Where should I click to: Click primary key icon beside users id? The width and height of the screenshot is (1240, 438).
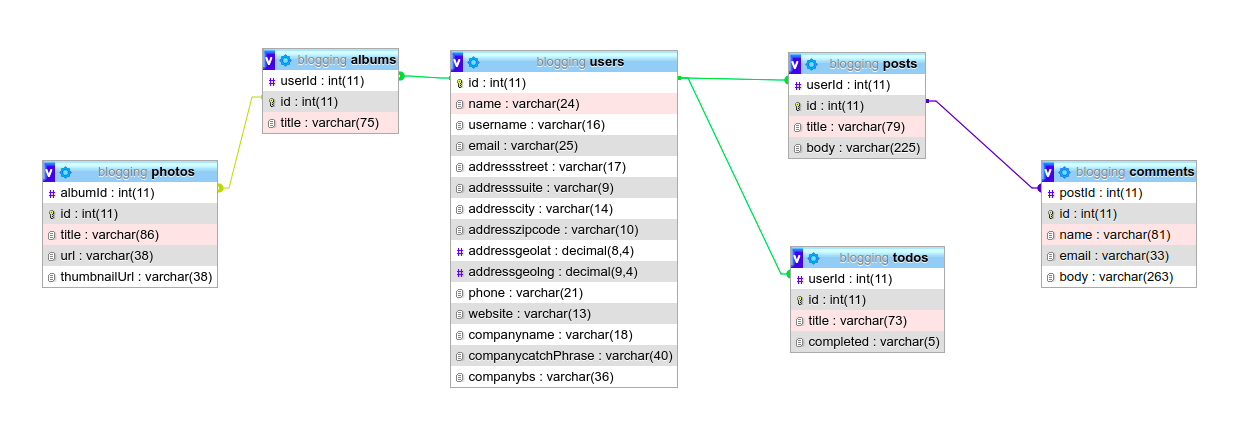click(460, 83)
